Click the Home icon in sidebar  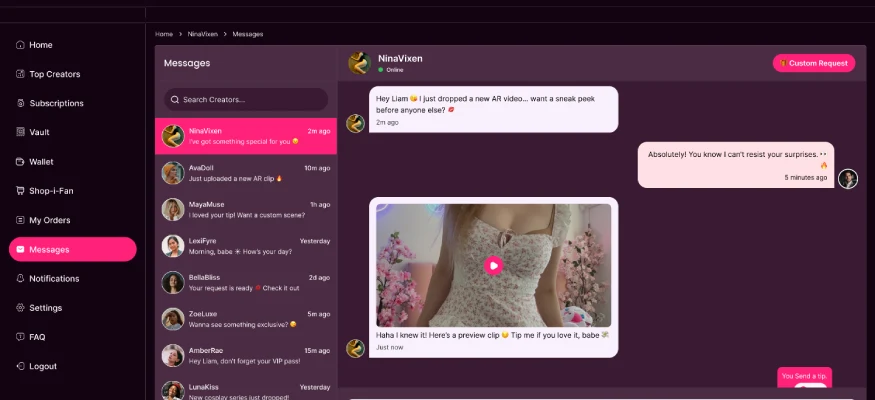point(20,45)
